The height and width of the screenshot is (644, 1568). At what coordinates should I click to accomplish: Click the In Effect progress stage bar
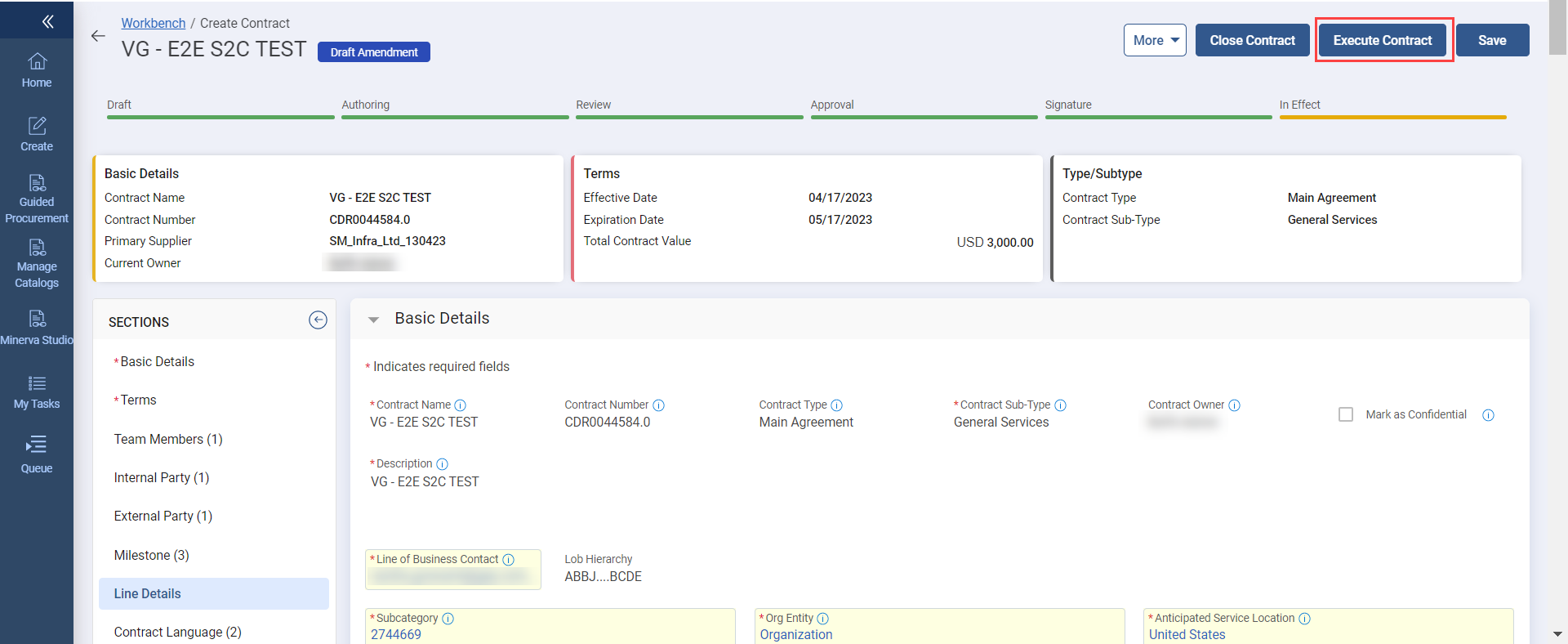(1392, 117)
